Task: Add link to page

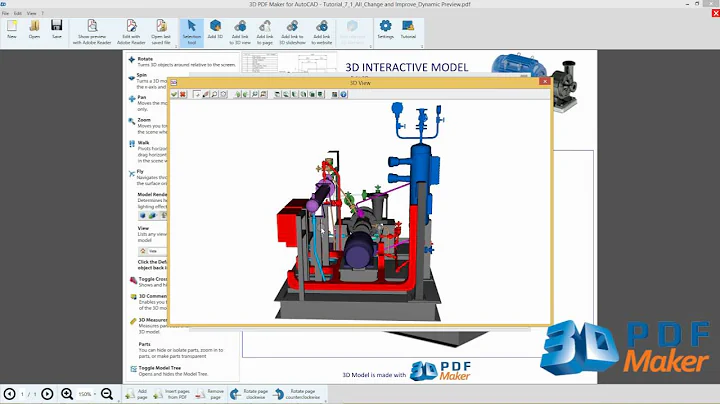Action: pyautogui.click(x=265, y=32)
